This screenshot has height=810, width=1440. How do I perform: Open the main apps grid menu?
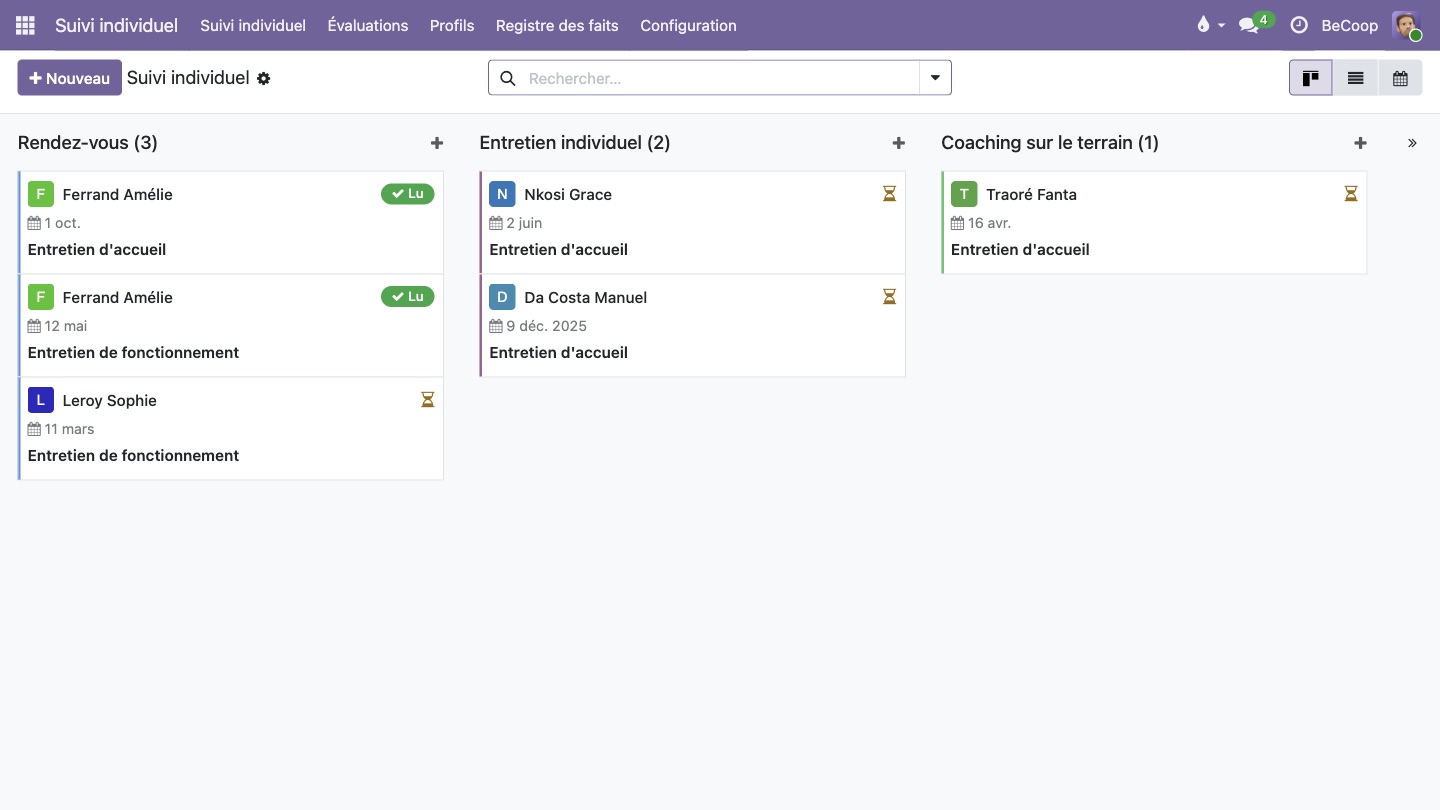coord(25,25)
